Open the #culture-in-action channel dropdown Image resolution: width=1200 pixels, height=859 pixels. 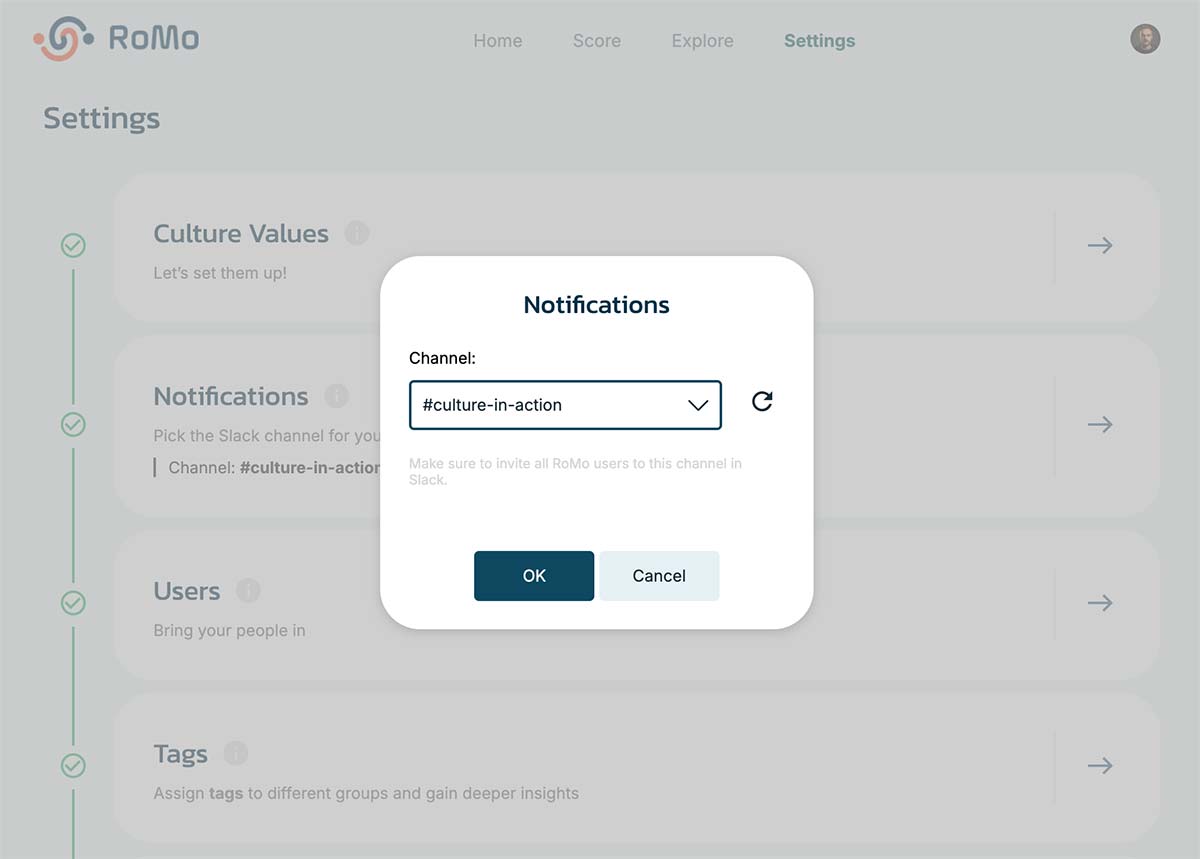565,405
